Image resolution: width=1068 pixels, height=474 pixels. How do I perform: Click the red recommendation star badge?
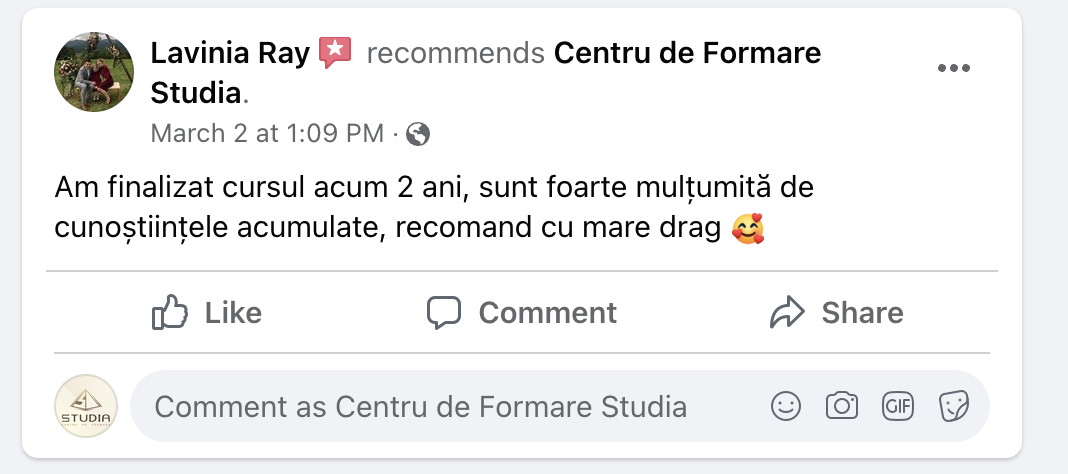point(335,52)
